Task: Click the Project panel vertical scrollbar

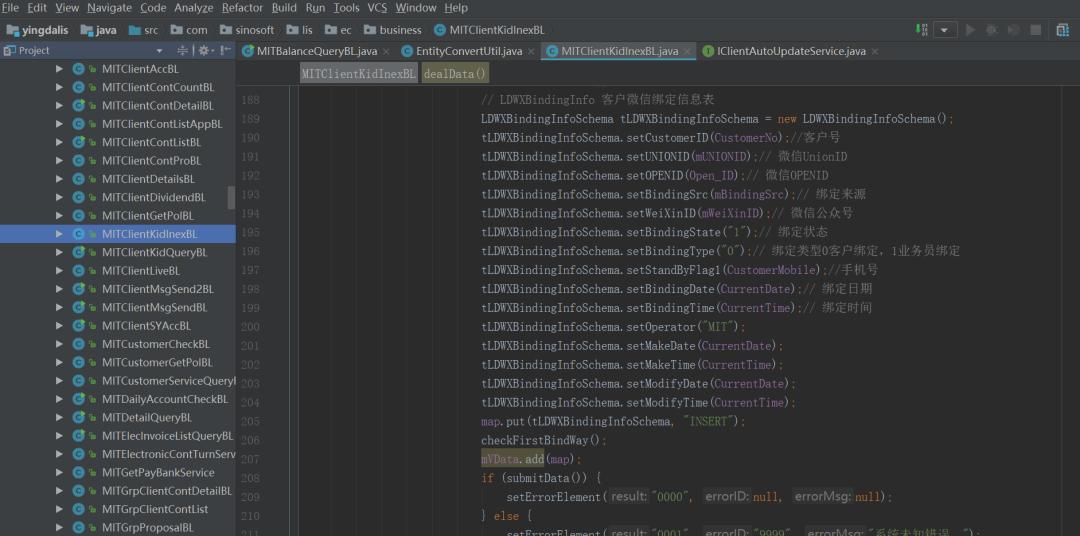Action: coord(232,196)
